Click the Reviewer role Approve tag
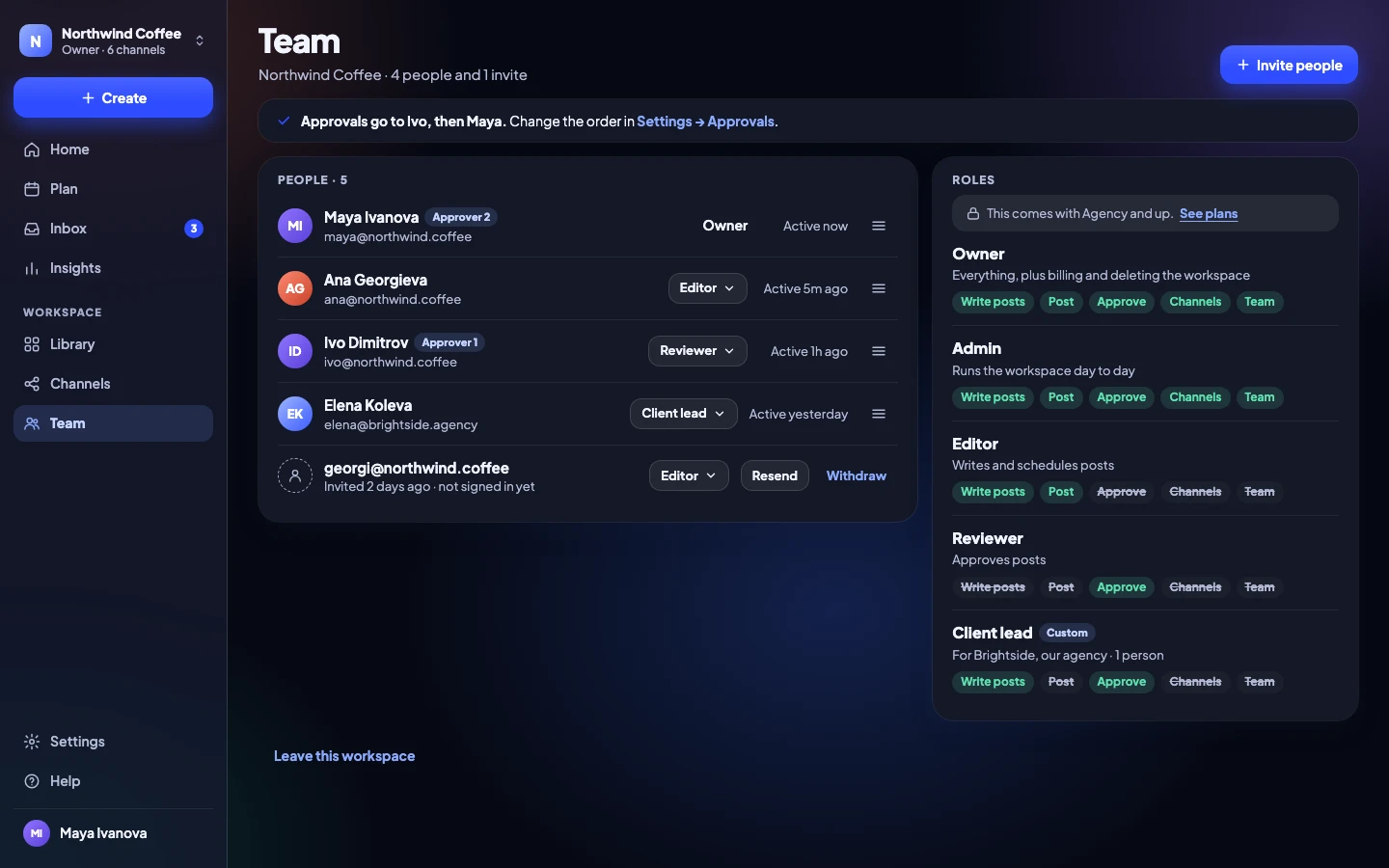This screenshot has width=1389, height=868. (1121, 587)
